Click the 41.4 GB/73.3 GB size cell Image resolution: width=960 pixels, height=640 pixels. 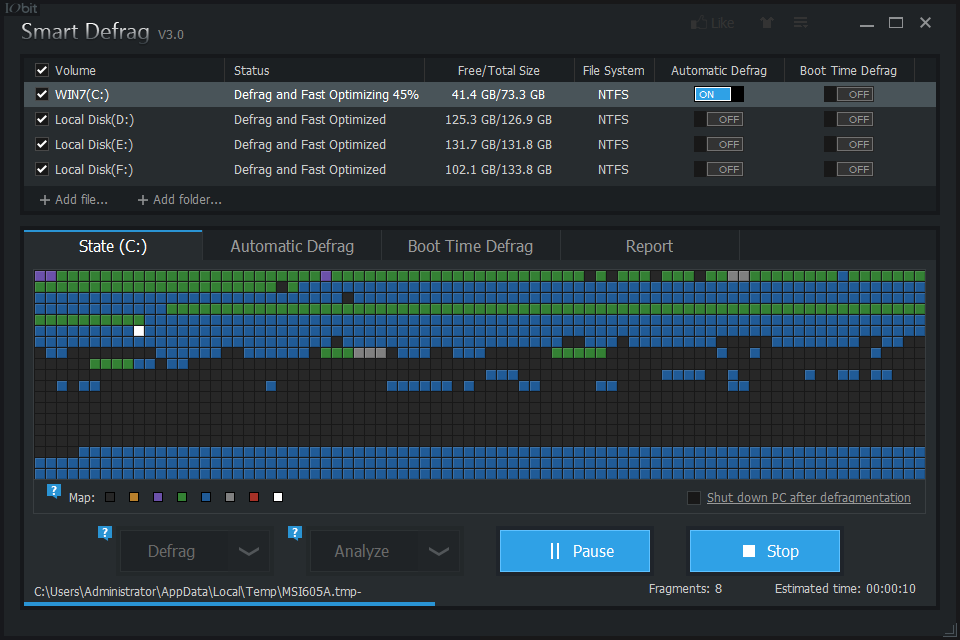(x=498, y=94)
